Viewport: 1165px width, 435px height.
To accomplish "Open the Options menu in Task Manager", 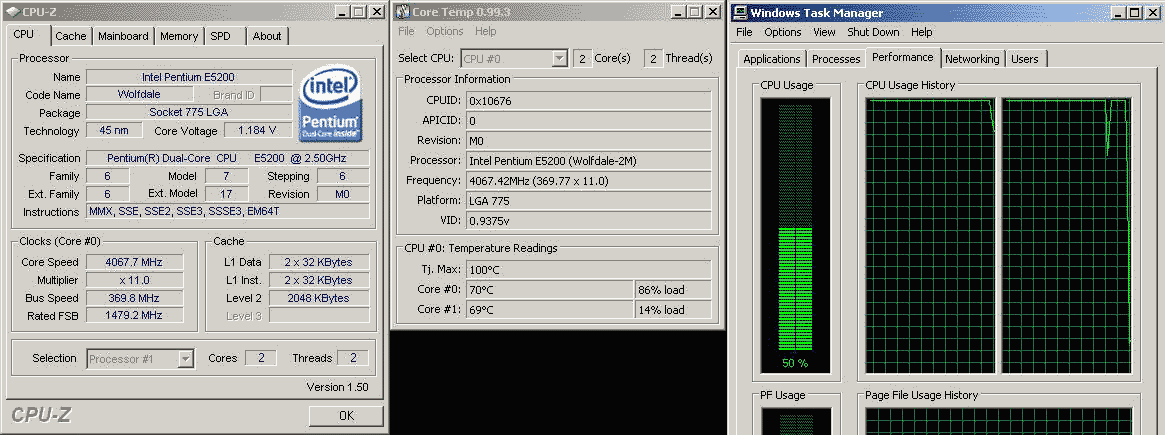I will [x=783, y=32].
